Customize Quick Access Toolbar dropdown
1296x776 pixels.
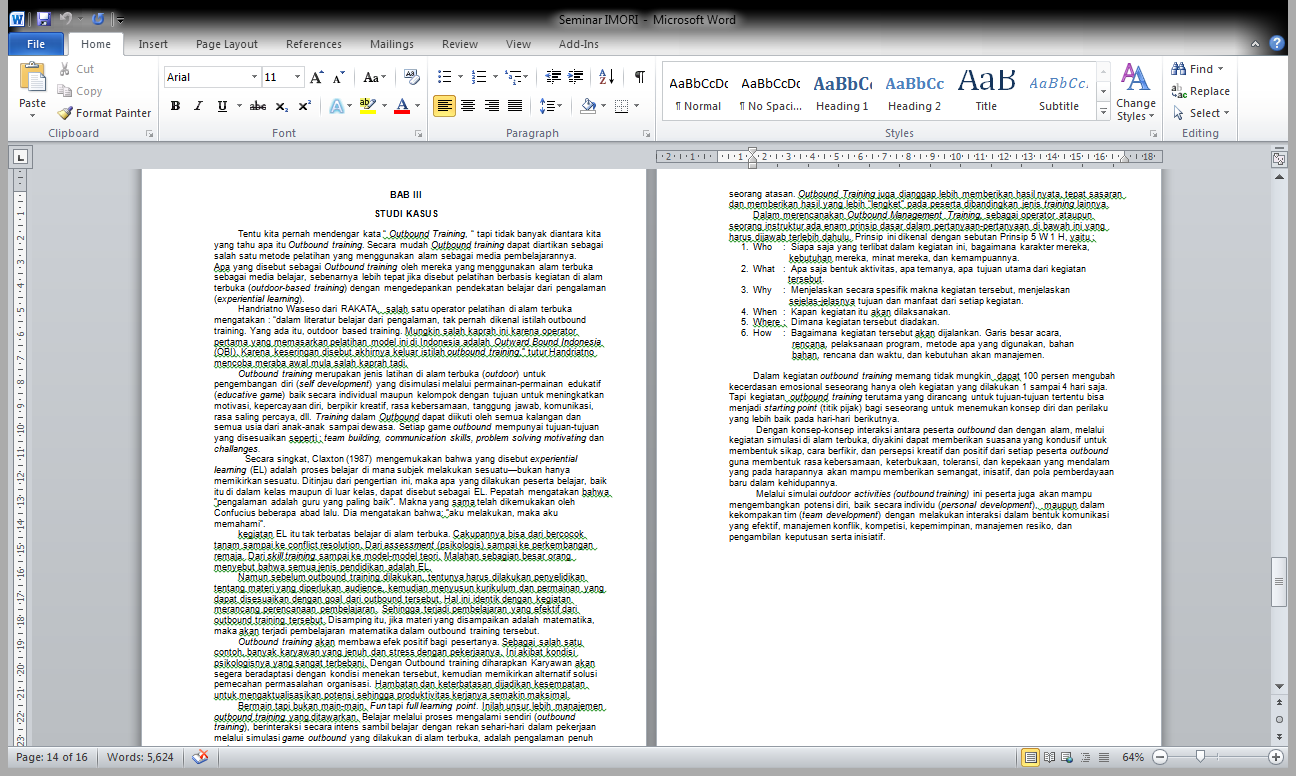121,19
